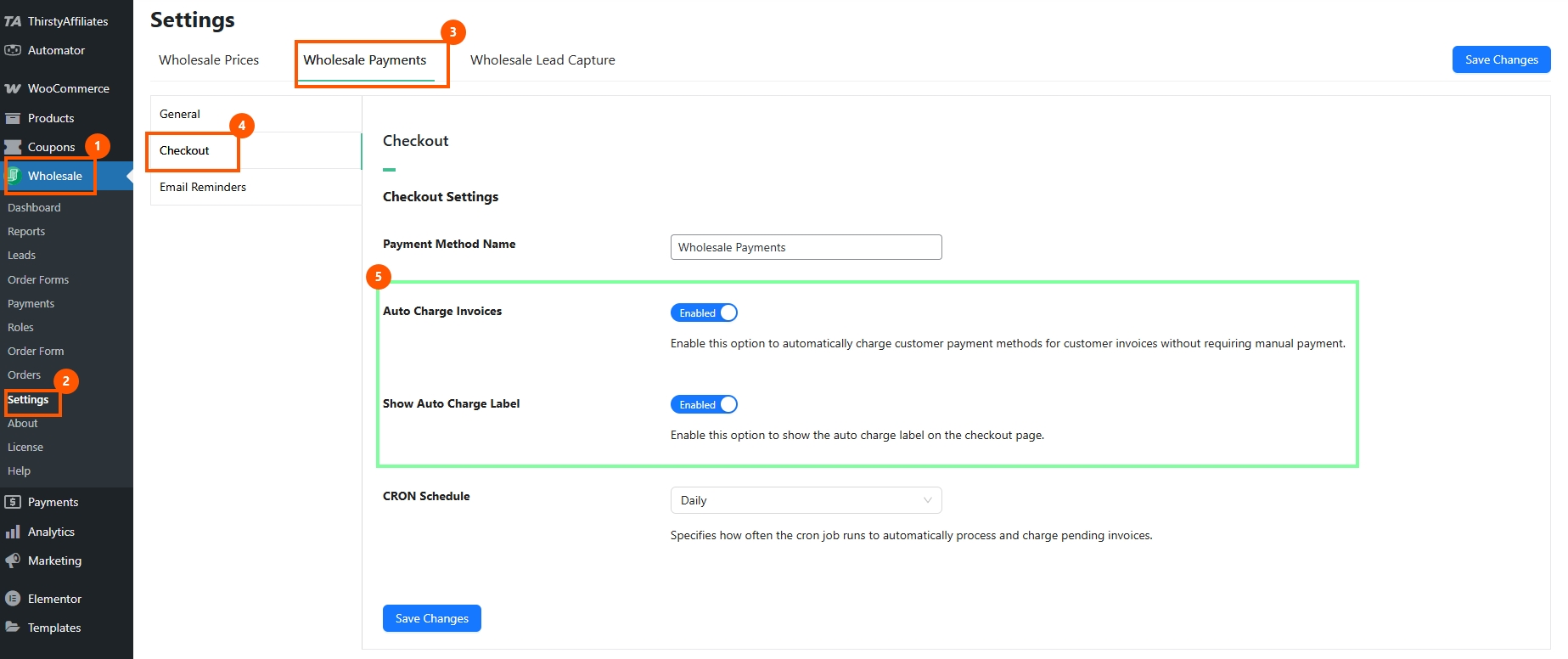Viewport: 1568px width, 659px height.
Task: Click the Templates folder icon
Action: (13, 628)
